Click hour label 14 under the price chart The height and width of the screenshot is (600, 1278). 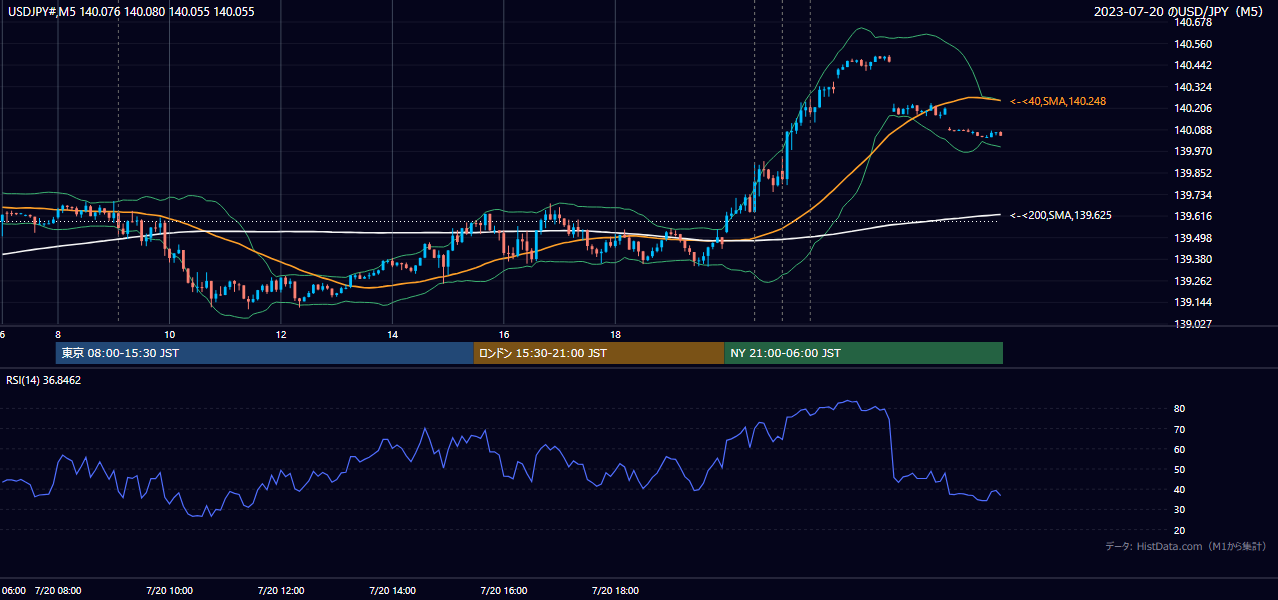(x=393, y=334)
